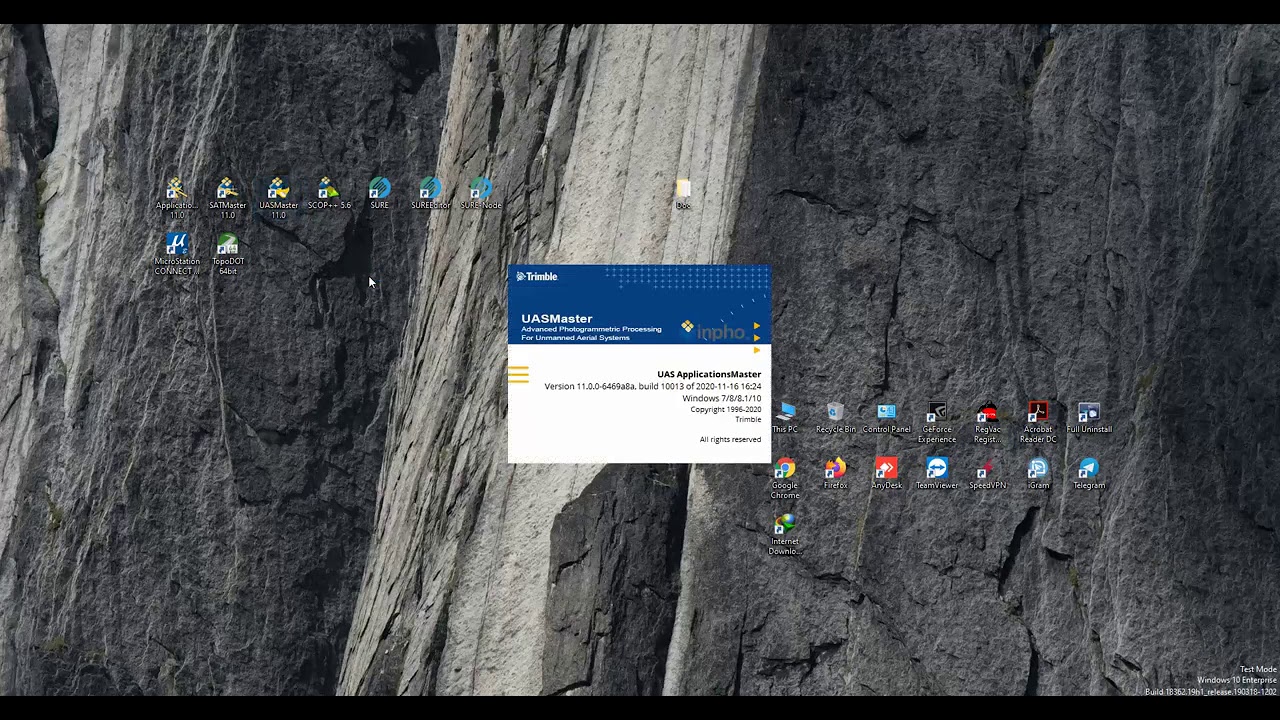Click the RegVac Registry desktop shortcut

point(988,423)
